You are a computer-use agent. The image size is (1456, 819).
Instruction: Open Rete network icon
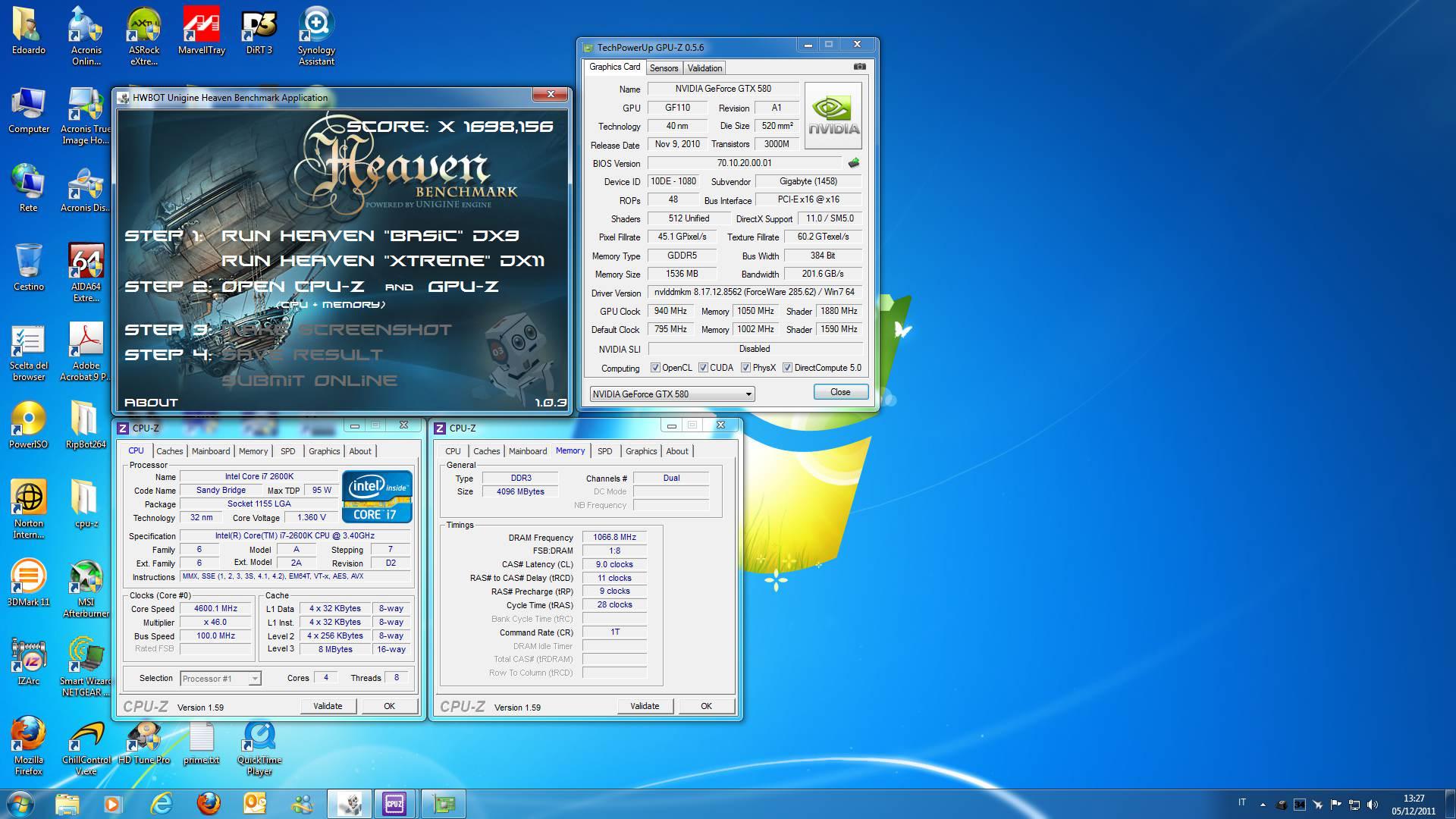click(x=28, y=188)
